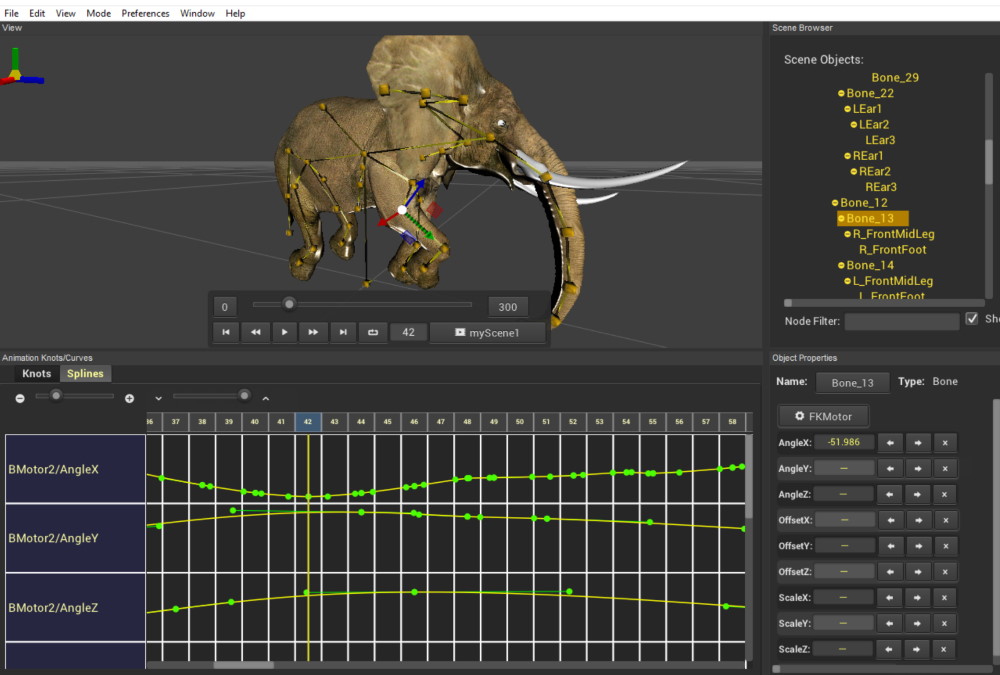Image resolution: width=1000 pixels, height=675 pixels.
Task: Delete AngleX knot with X button
Action: pyautogui.click(x=945, y=443)
